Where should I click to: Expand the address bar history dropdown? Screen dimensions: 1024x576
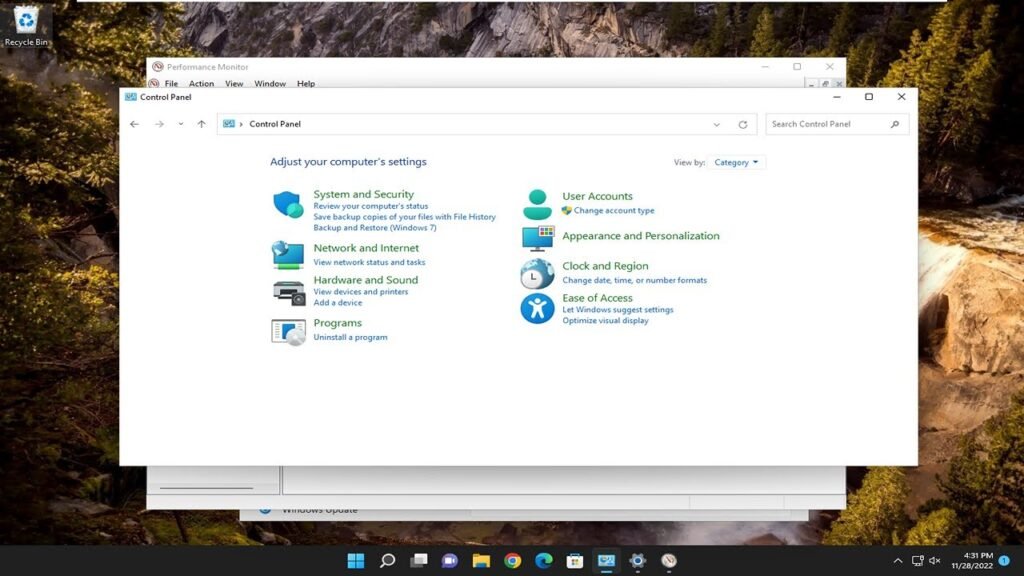pyautogui.click(x=716, y=125)
